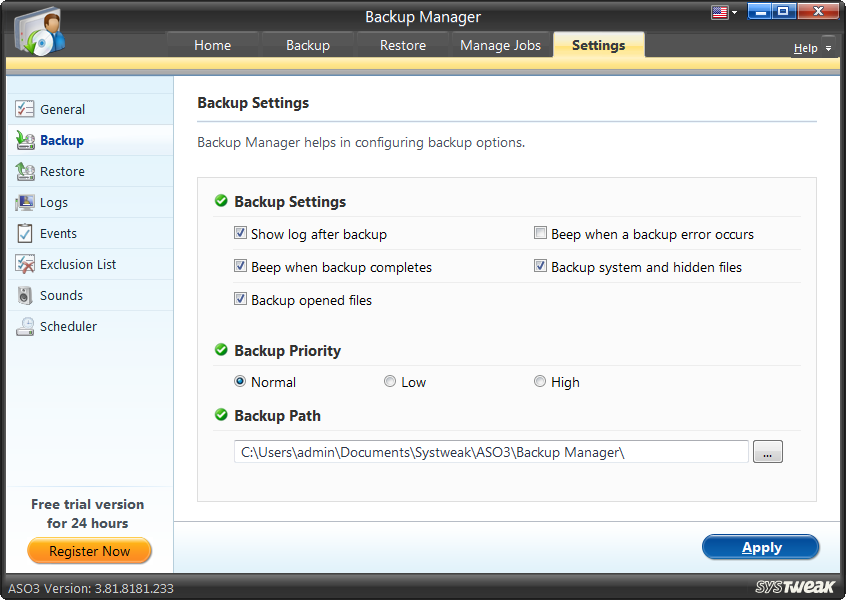This screenshot has height=600, width=846.
Task: Open the language selection dropdown
Action: [722, 11]
